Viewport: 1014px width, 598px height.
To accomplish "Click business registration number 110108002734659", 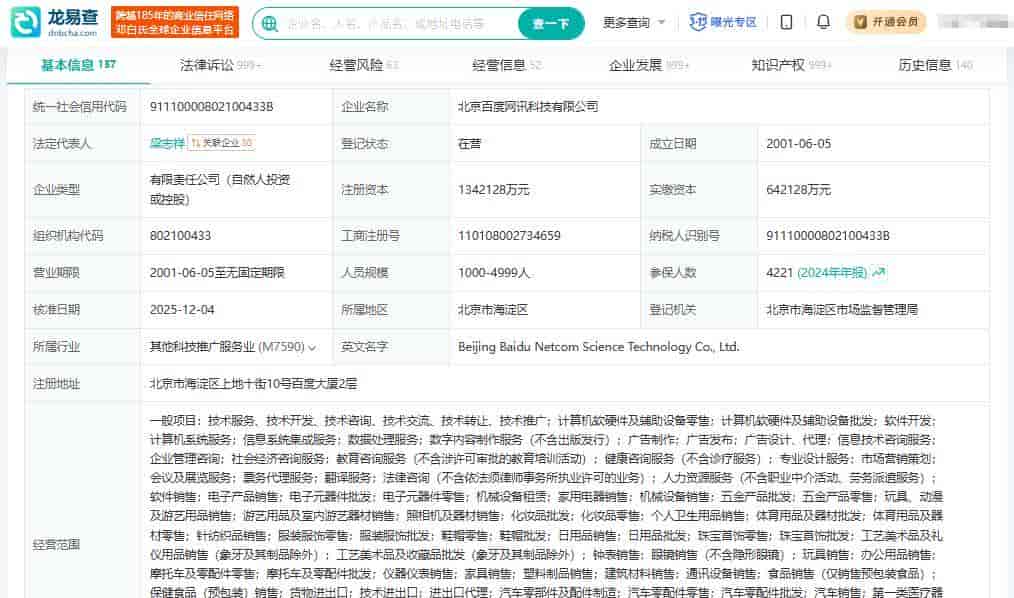I will coord(509,236).
